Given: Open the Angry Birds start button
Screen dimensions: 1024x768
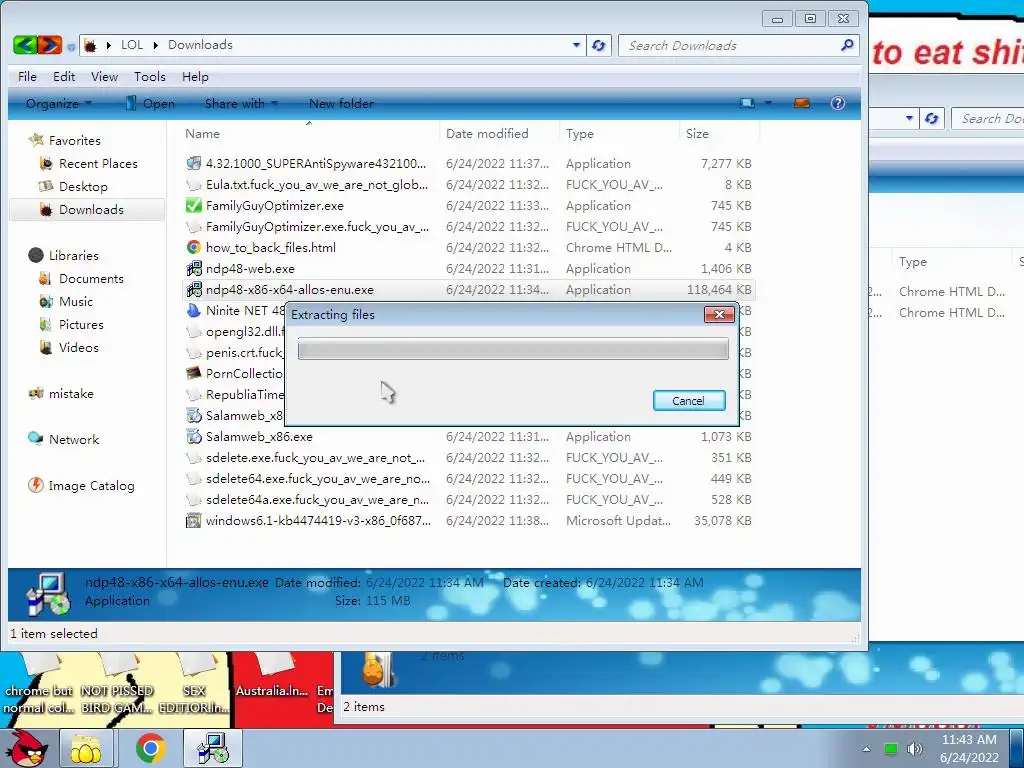Looking at the screenshot, I should [28, 748].
